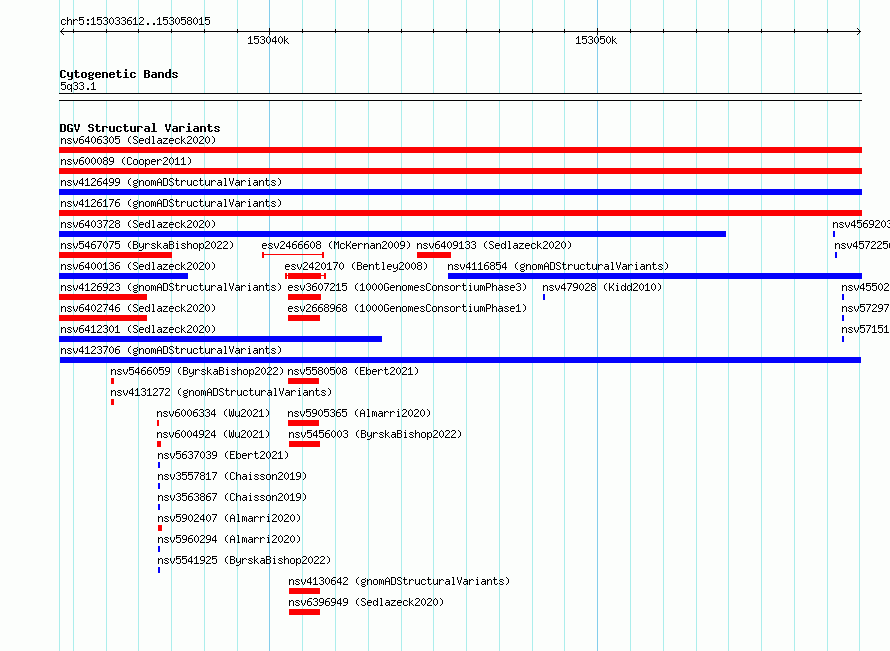Click the 5q33.1 band label

[78, 87]
